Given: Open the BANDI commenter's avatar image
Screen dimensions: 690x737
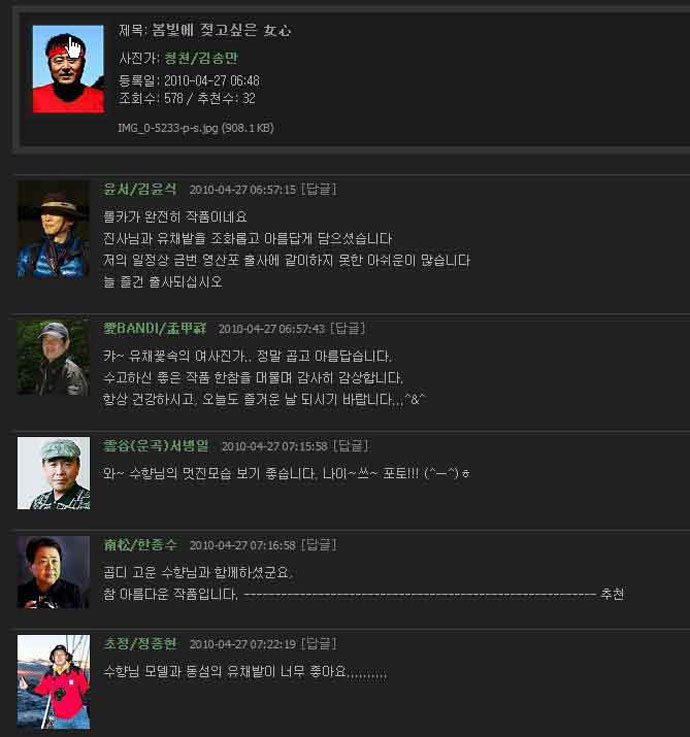Looking at the screenshot, I should (x=53, y=357).
